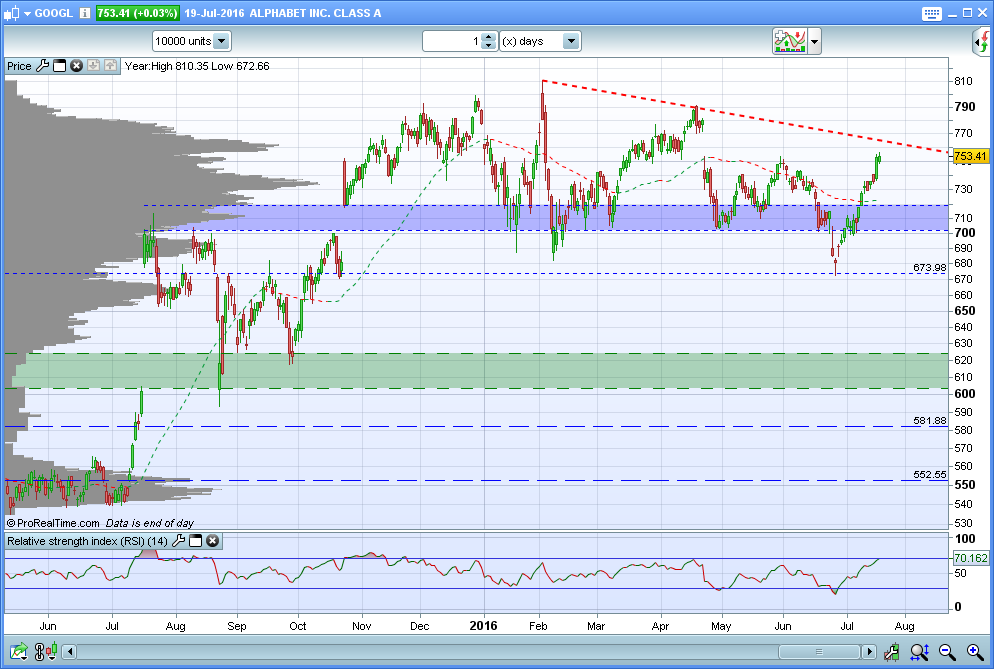Open the (x) days timeframe unit dropdown
The image size is (994, 669).
540,41
